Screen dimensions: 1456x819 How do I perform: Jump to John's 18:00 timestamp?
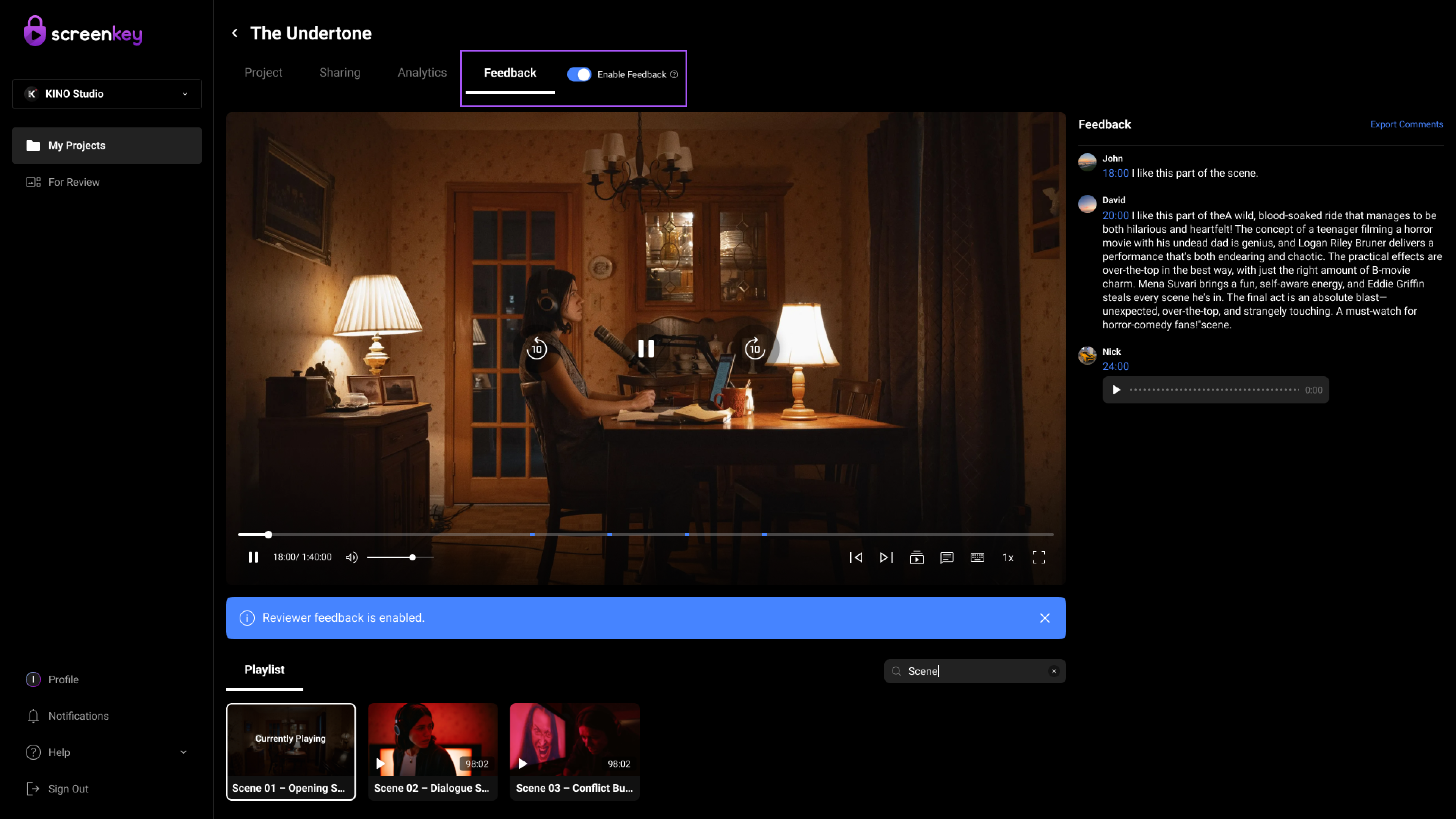pyautogui.click(x=1115, y=173)
